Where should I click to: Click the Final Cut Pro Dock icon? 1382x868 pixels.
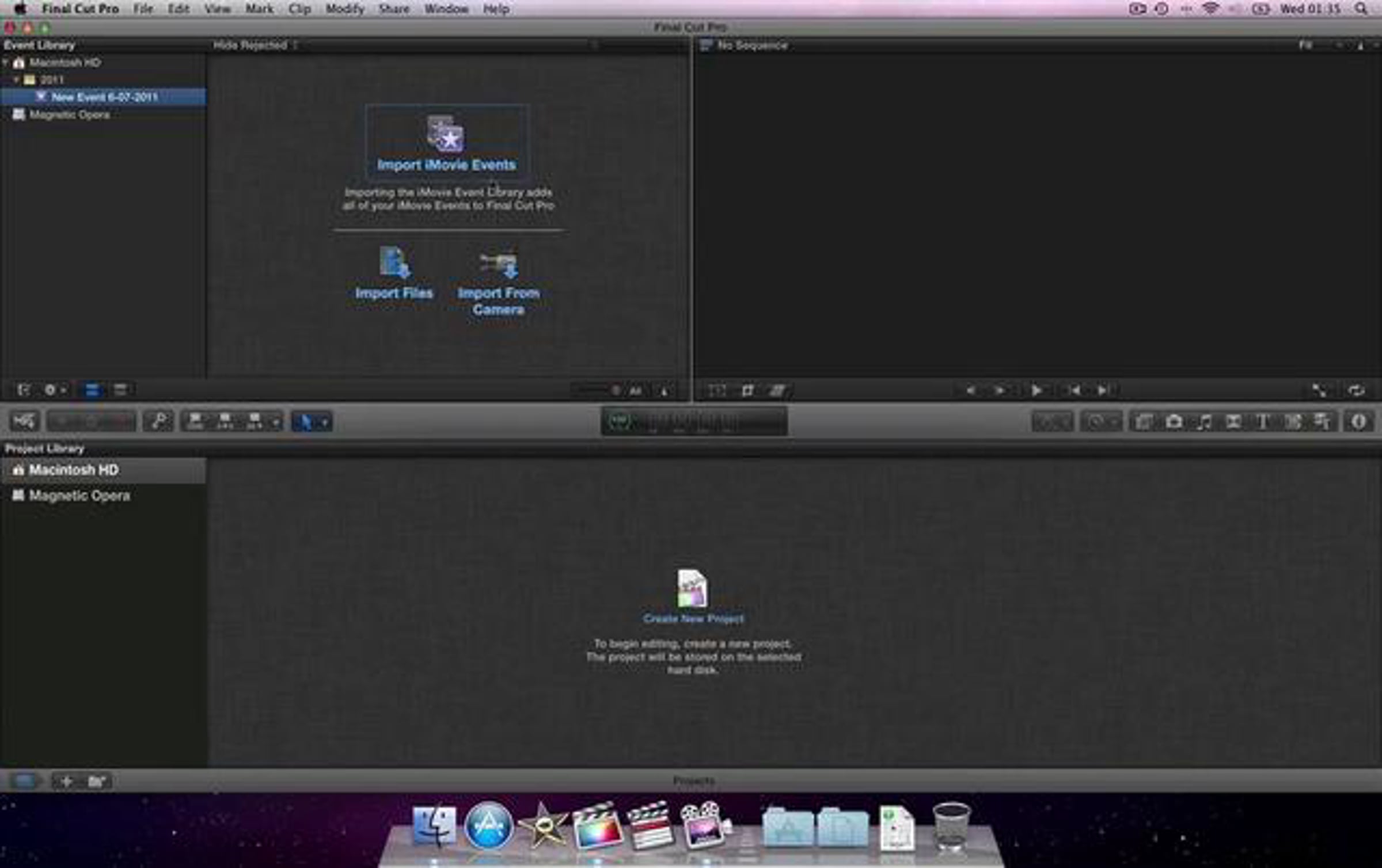[597, 826]
